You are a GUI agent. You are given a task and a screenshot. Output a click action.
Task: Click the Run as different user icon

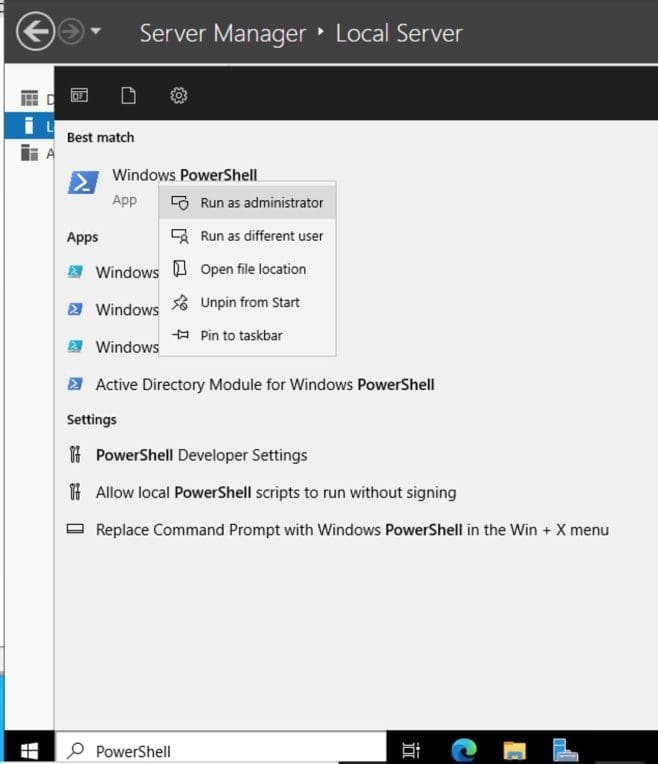tap(180, 236)
